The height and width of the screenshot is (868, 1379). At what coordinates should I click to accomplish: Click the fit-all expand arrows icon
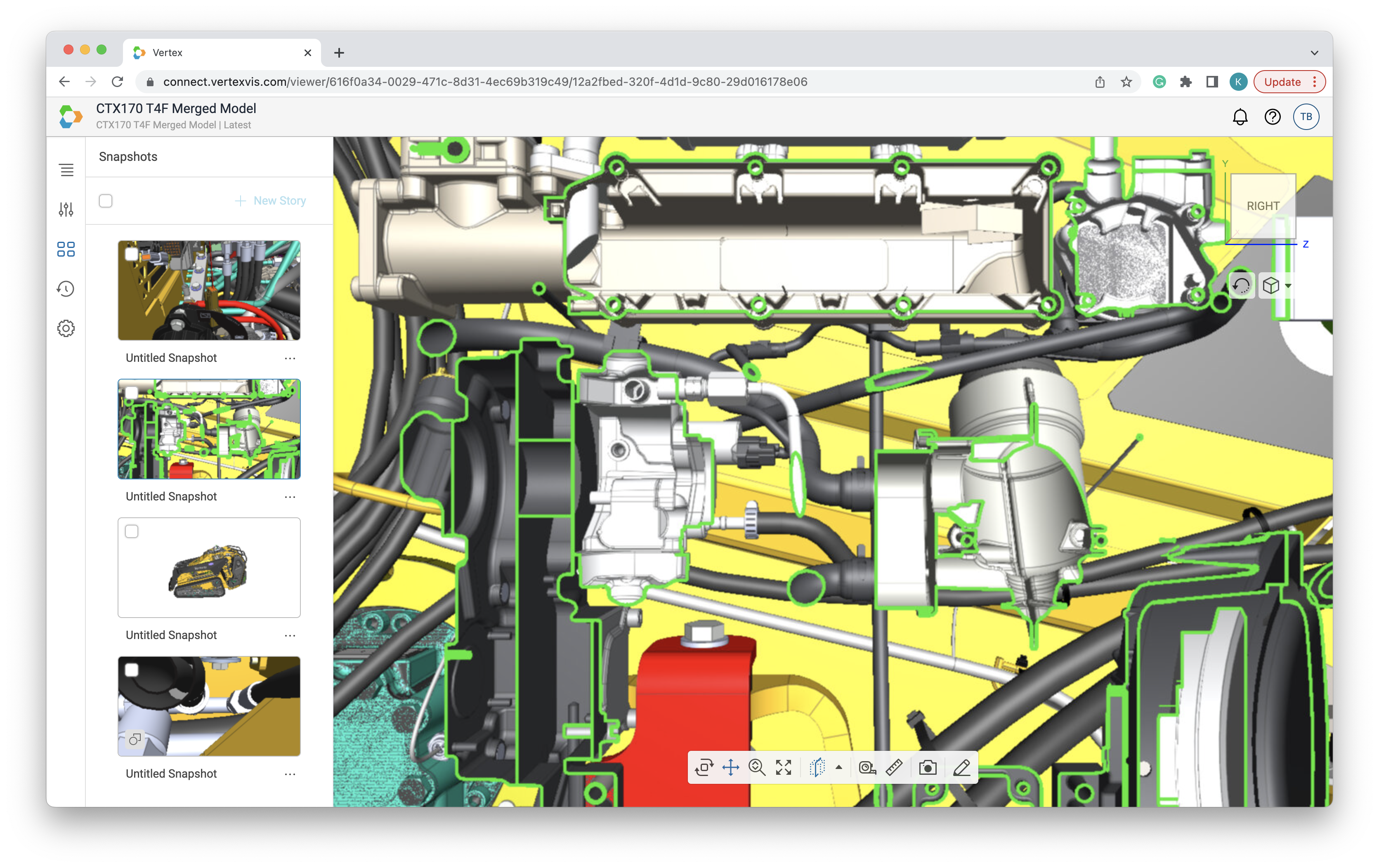pyautogui.click(x=784, y=767)
